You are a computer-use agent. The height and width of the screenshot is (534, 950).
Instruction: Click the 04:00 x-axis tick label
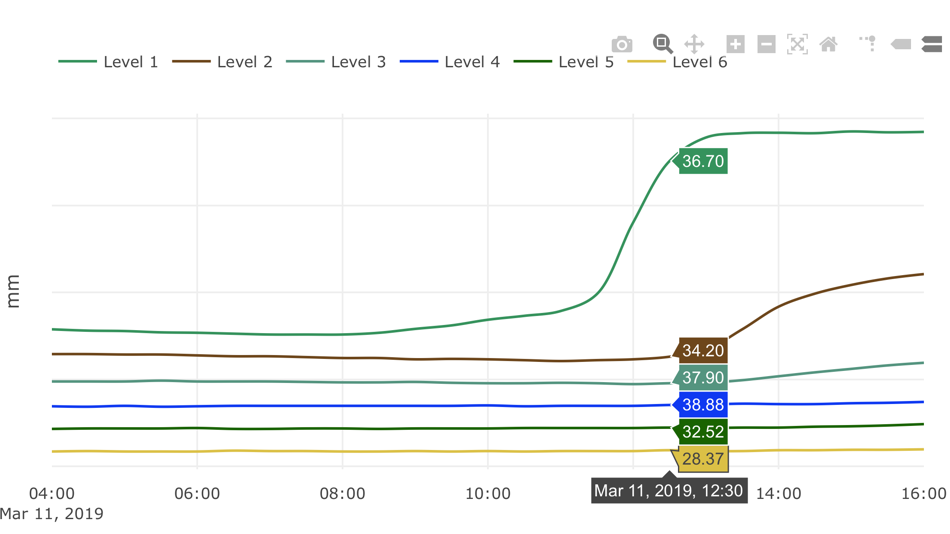[52, 493]
